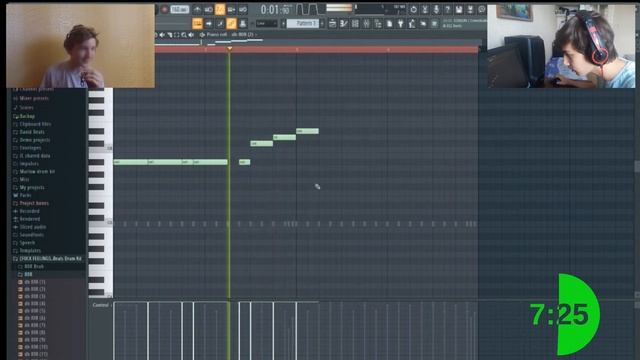This screenshot has height=360, width=640.
Task: Click the project info icon at far right
Action: (482, 9)
